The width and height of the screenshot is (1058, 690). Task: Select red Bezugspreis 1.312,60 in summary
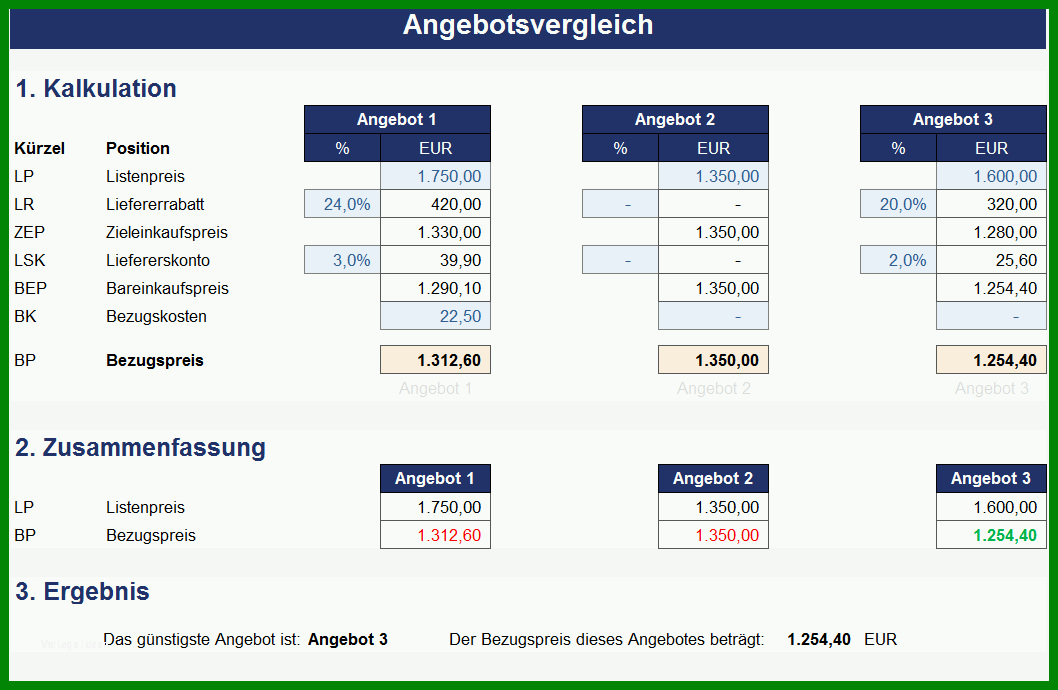tap(435, 535)
